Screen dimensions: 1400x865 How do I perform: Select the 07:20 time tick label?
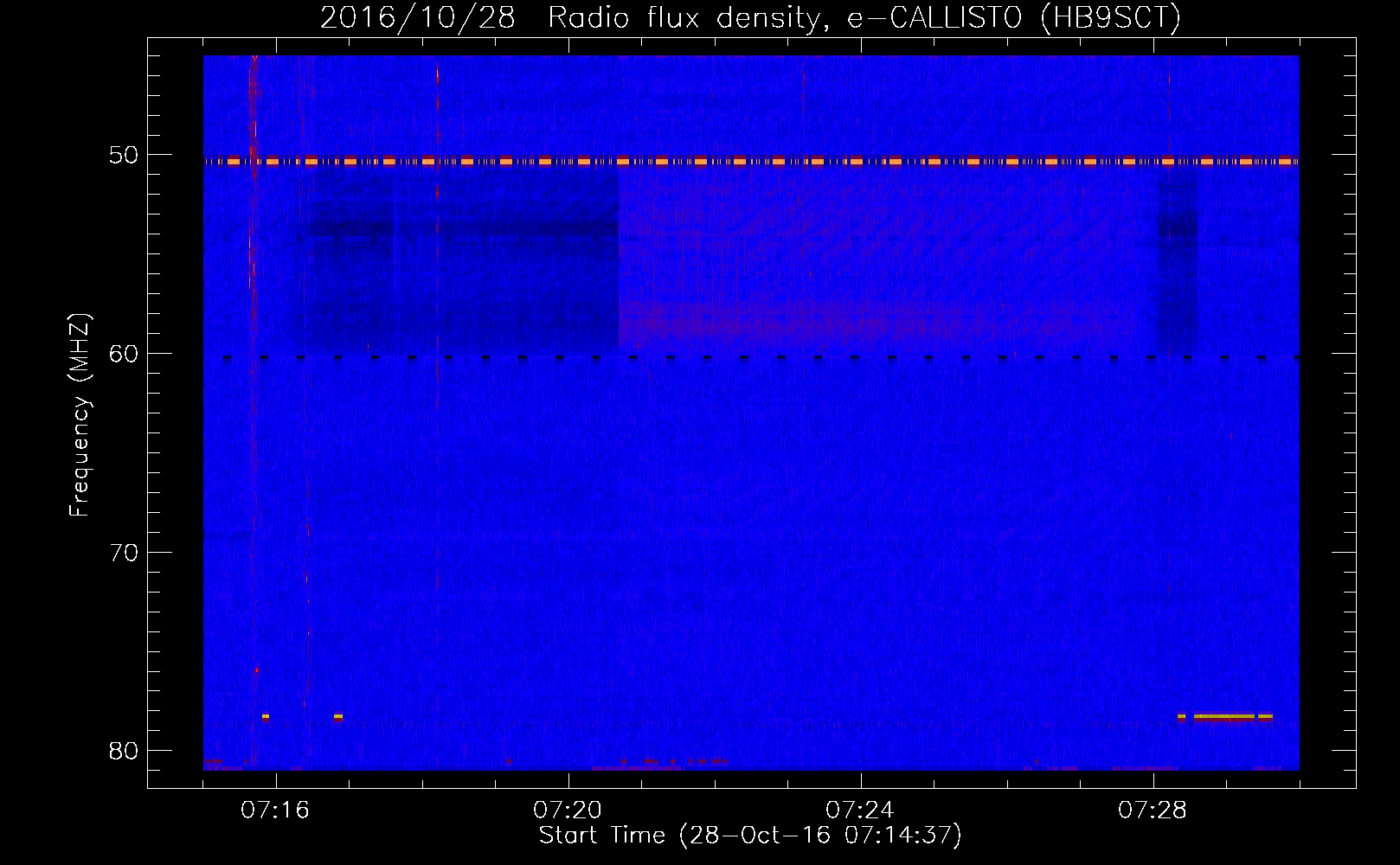pos(568,811)
